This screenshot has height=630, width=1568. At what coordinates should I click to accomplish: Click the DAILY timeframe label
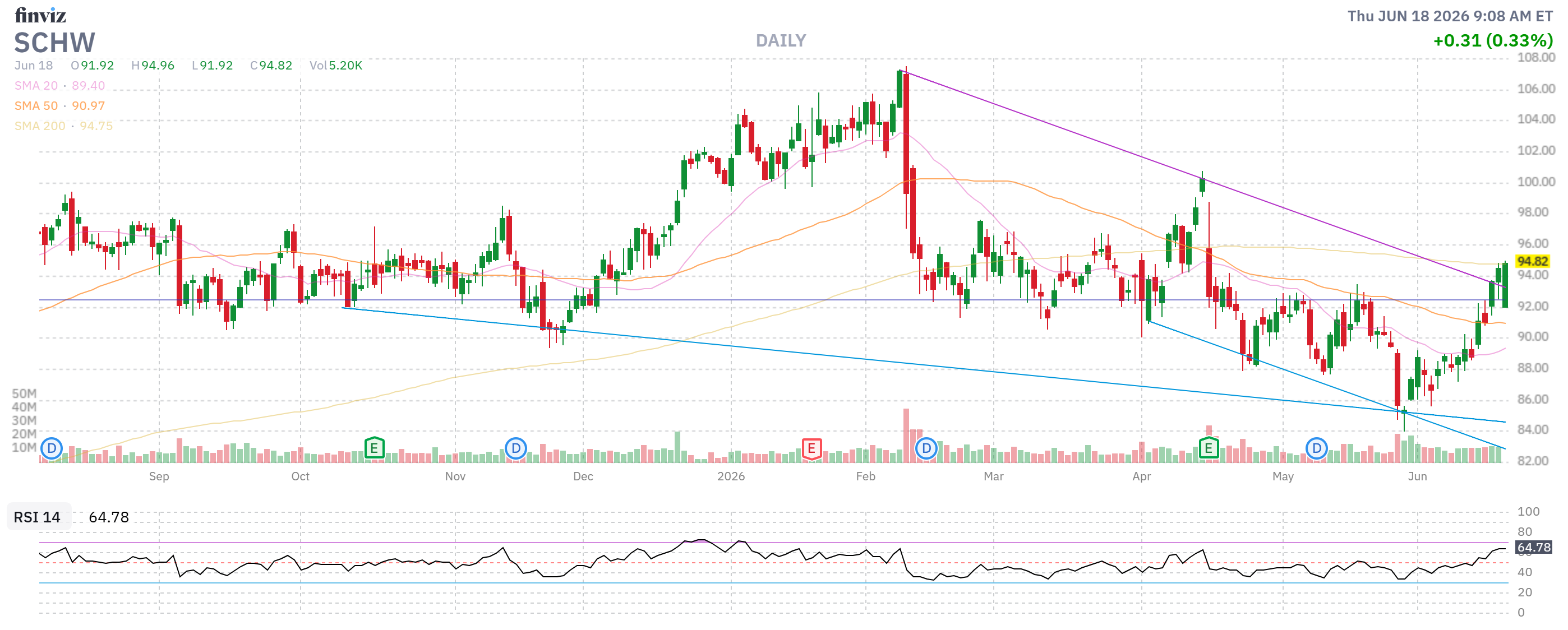781,41
